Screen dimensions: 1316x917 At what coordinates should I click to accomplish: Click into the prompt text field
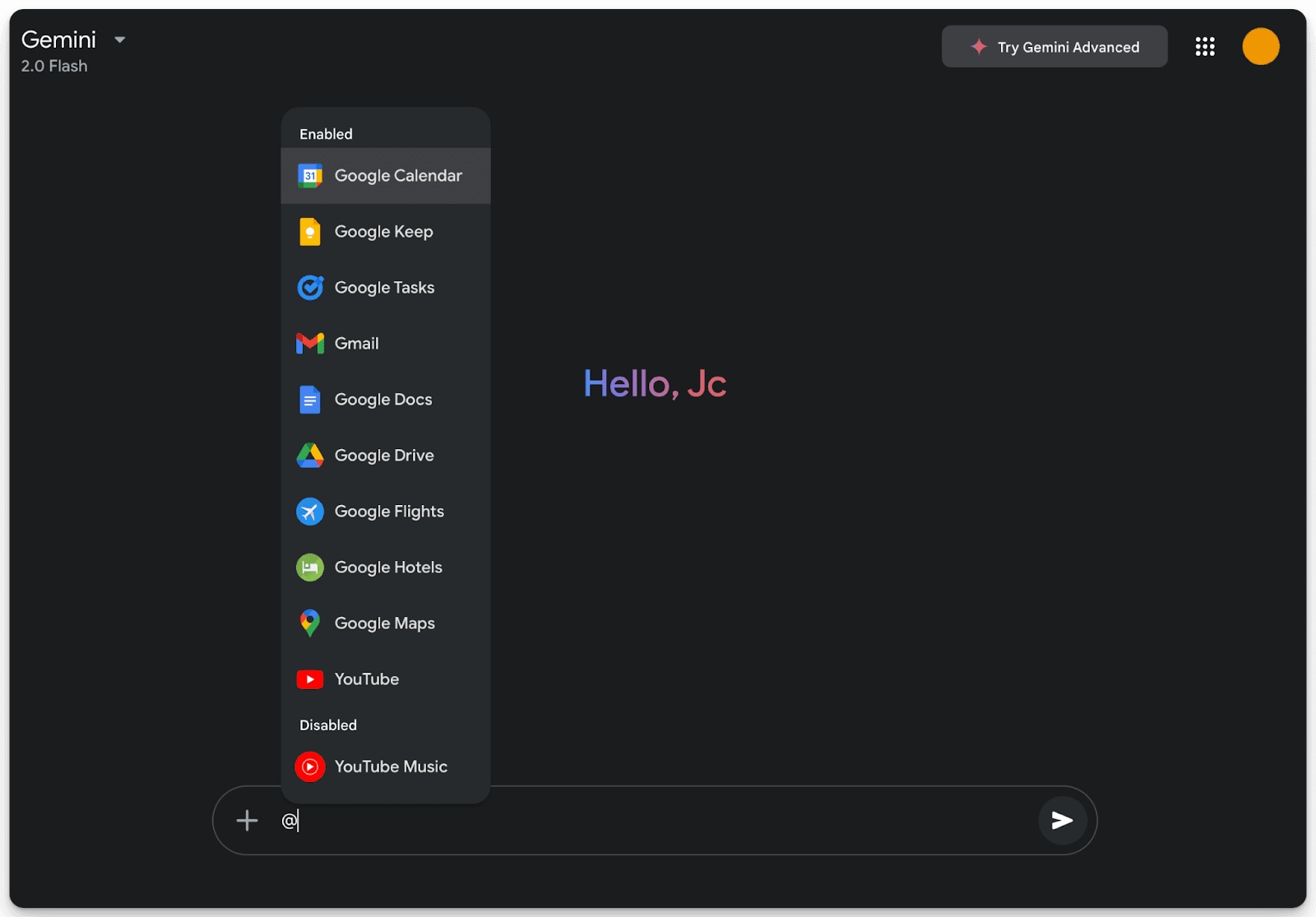(658, 820)
